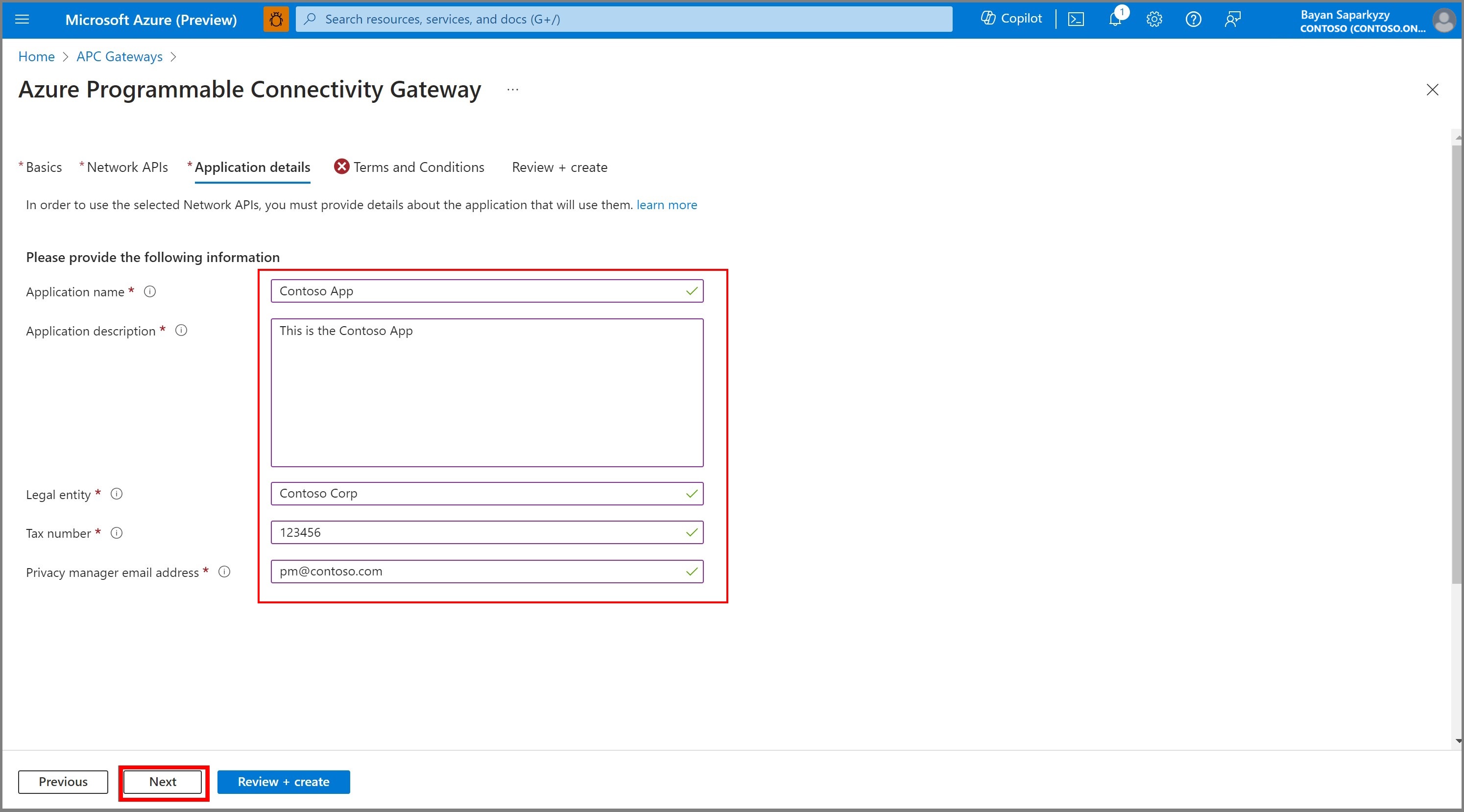
Task: Show info tooltip for Privacy manager email
Action: tap(224, 572)
